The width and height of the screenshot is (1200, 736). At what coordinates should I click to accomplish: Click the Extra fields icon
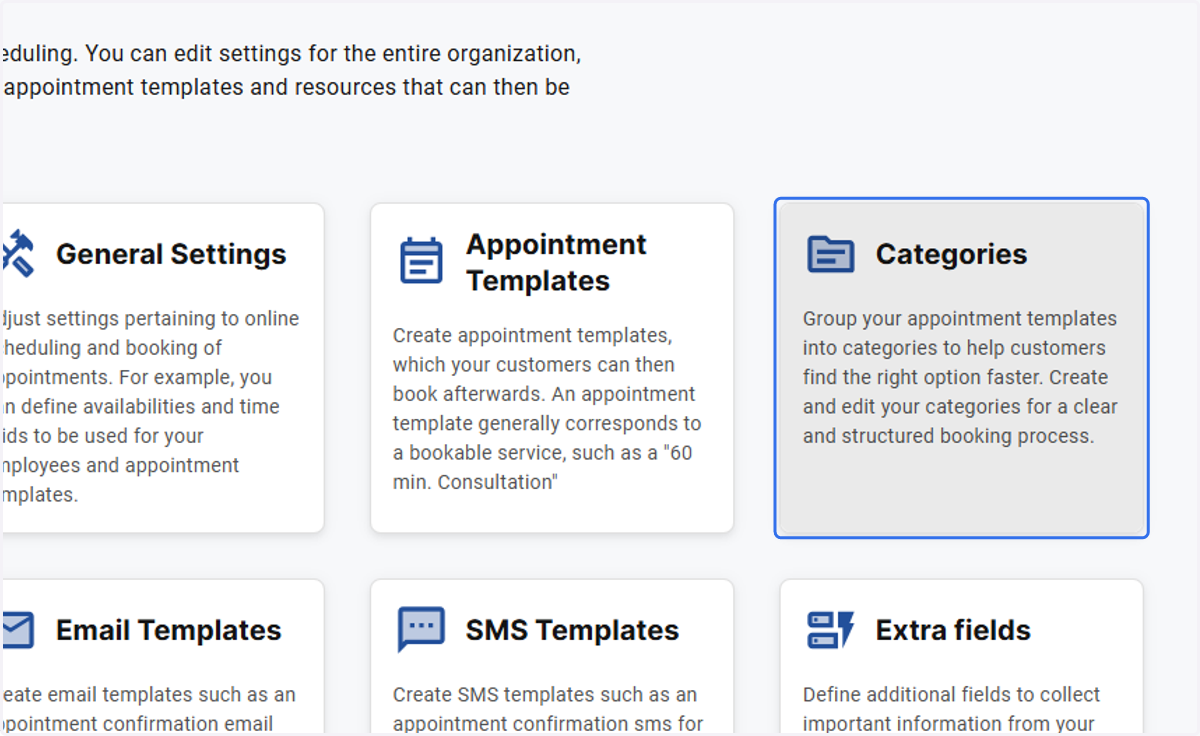click(x=831, y=630)
